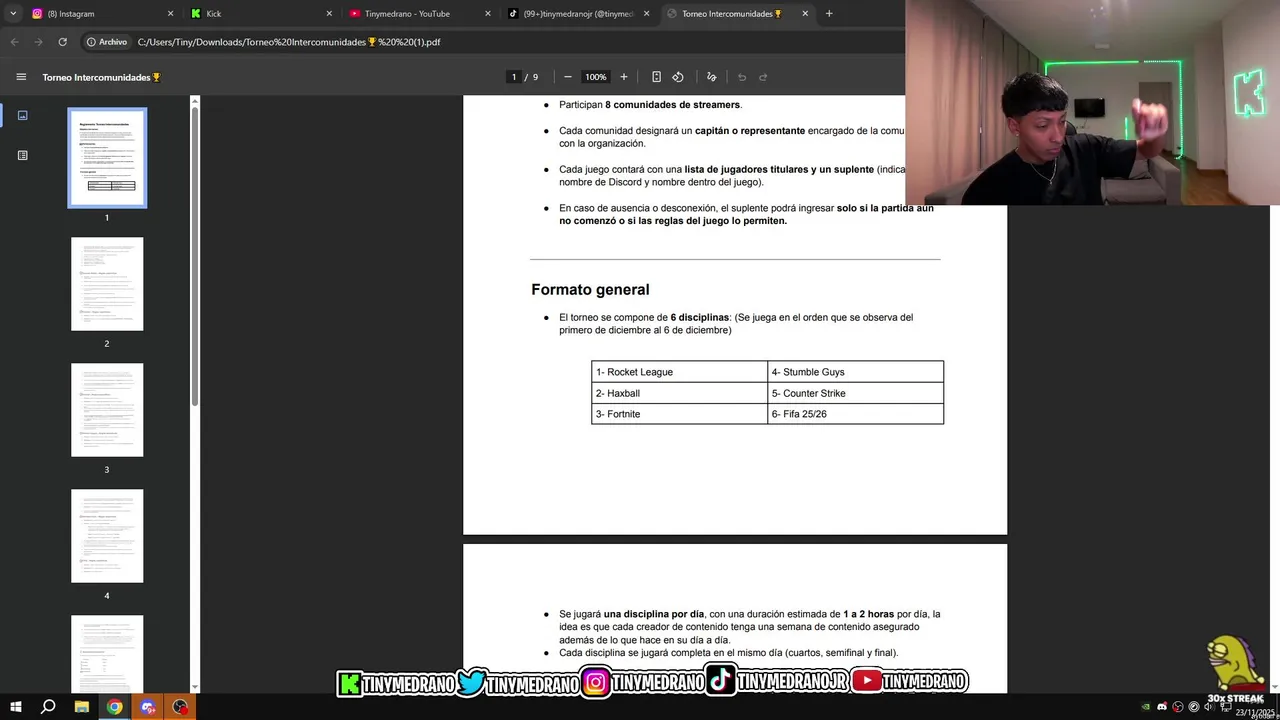Open page 2 thumbnail
Viewport: 1280px width, 720px height.
point(107,284)
